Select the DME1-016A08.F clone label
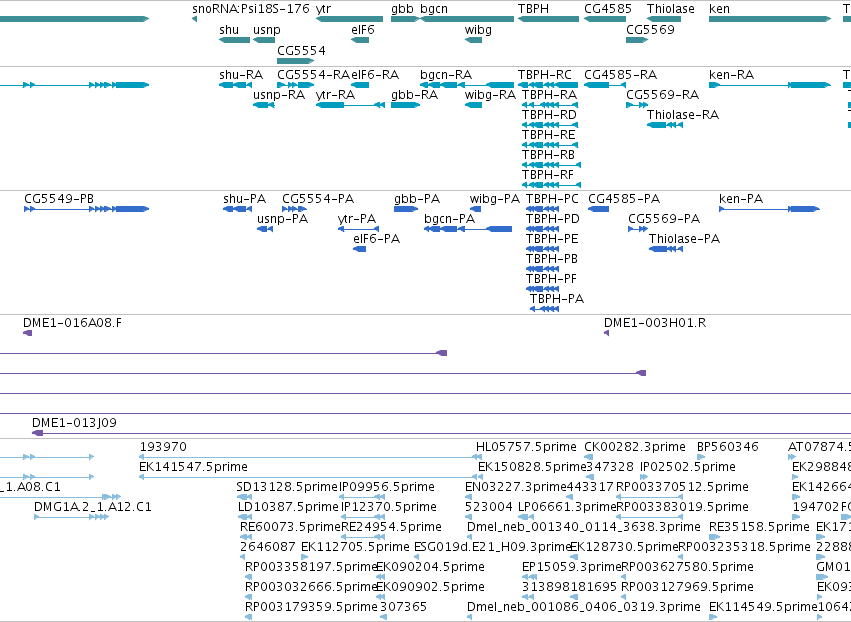 point(72,323)
